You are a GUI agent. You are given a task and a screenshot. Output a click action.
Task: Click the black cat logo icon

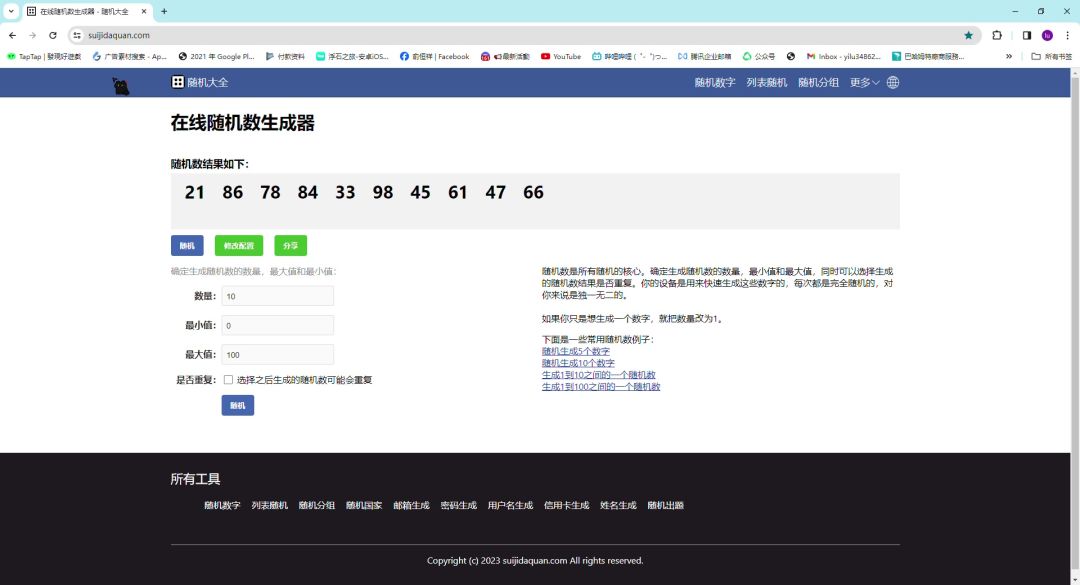[121, 86]
